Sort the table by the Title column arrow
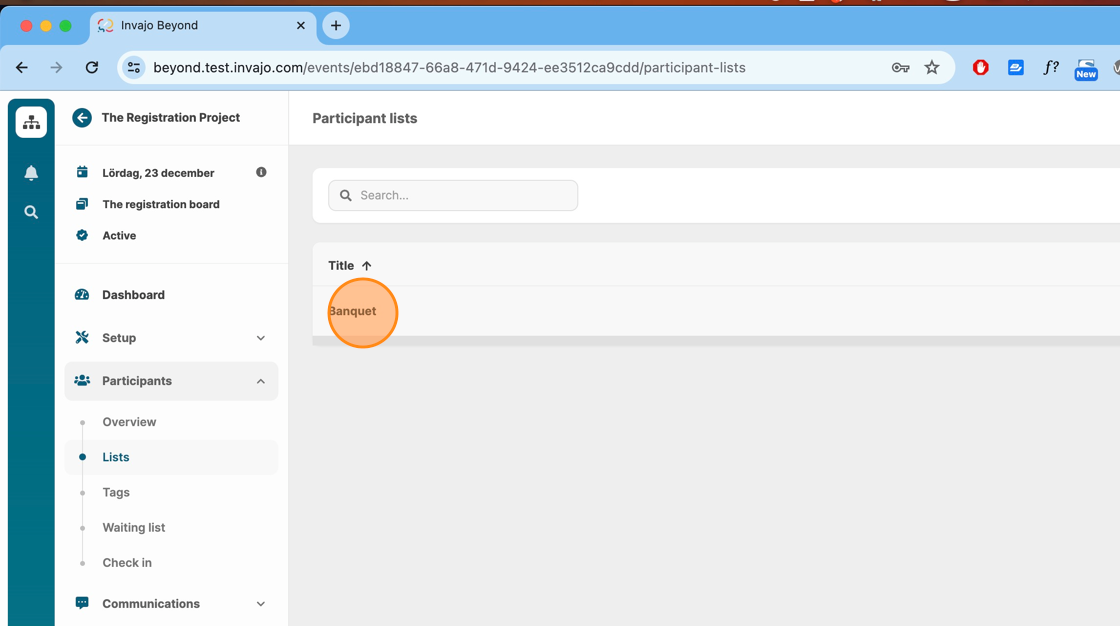 click(366, 265)
